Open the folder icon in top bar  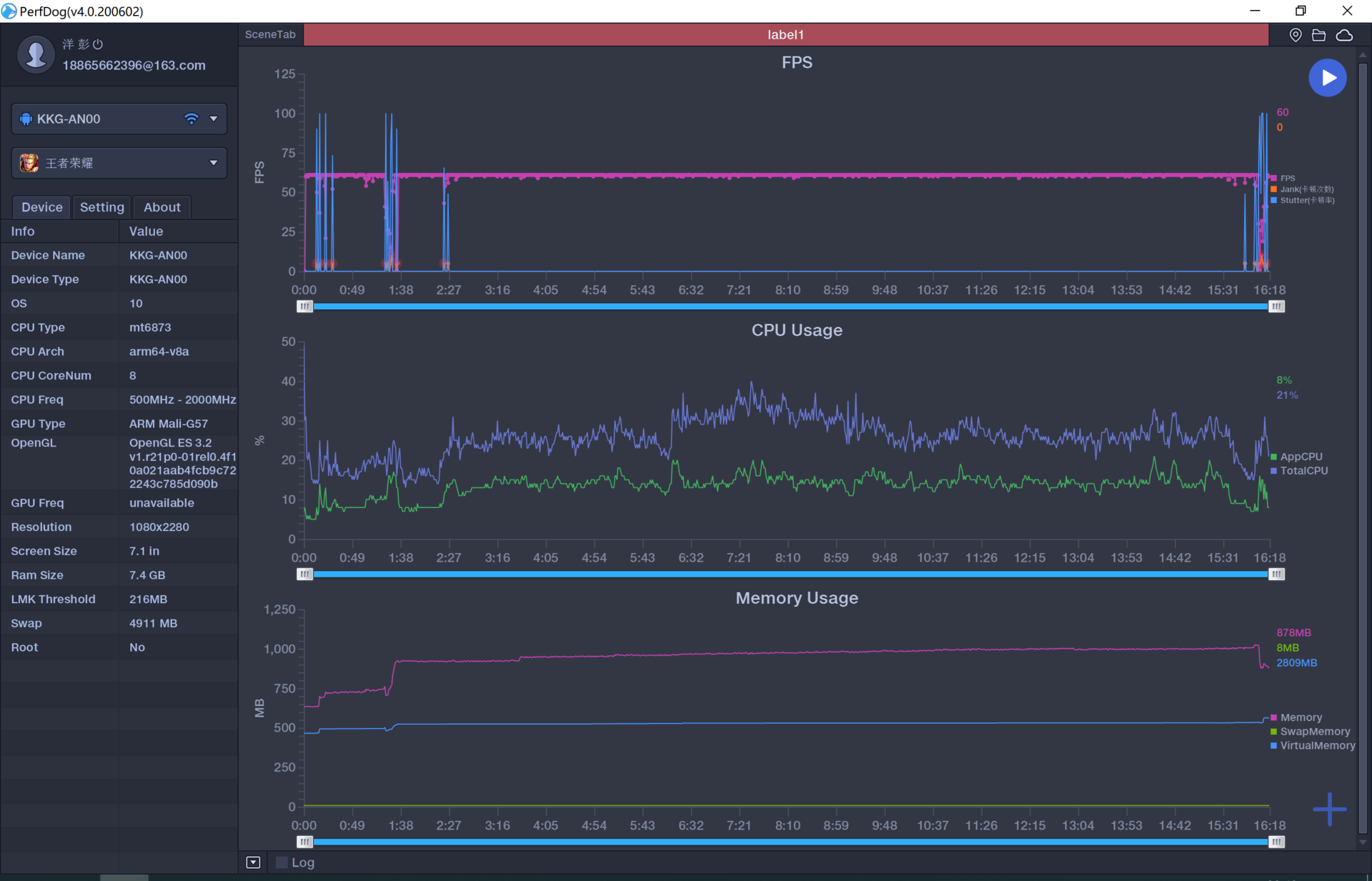coord(1319,35)
